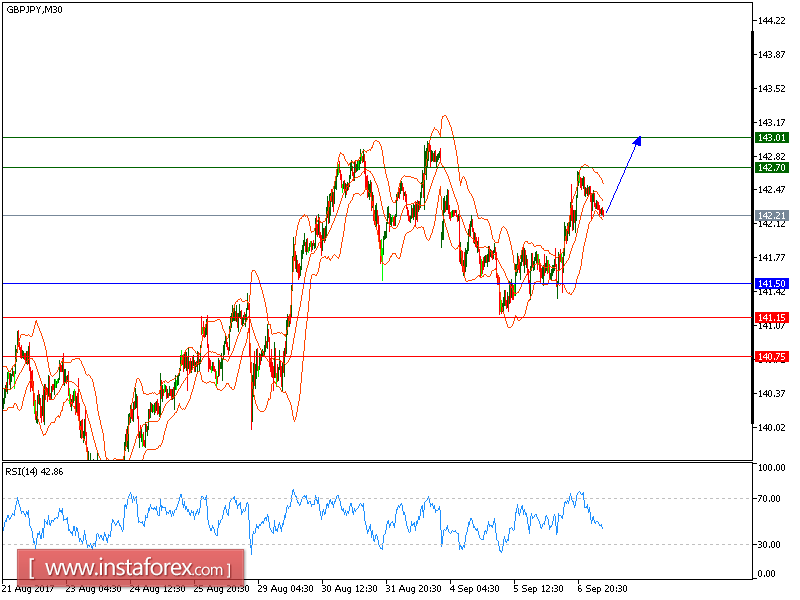
Task: Click the 140.75 red horizontal support line
Action: (x=378, y=357)
